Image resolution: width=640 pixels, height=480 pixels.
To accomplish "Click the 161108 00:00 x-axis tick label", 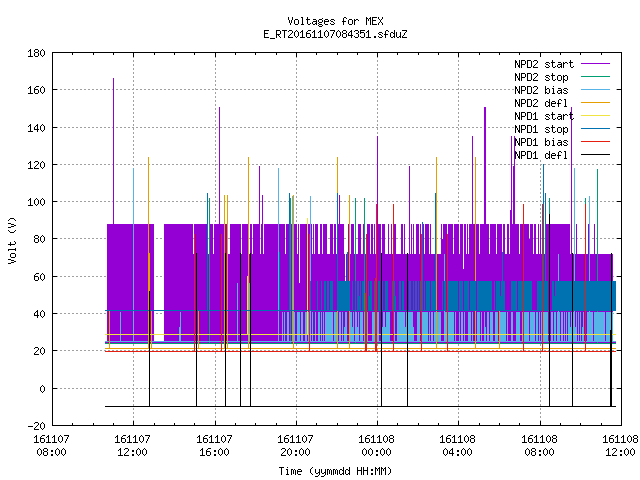I will click(x=376, y=445).
